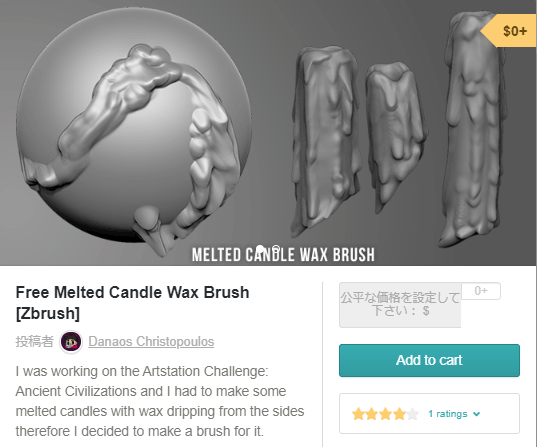Click the shortest middle candle model
The height and width of the screenshot is (447, 537).
pyautogui.click(x=396, y=137)
